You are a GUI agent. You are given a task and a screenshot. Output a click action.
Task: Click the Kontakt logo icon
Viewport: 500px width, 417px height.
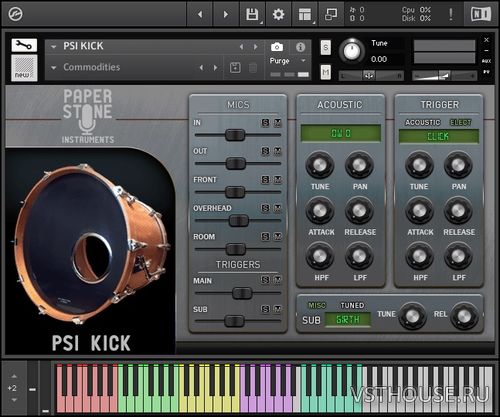point(15,14)
